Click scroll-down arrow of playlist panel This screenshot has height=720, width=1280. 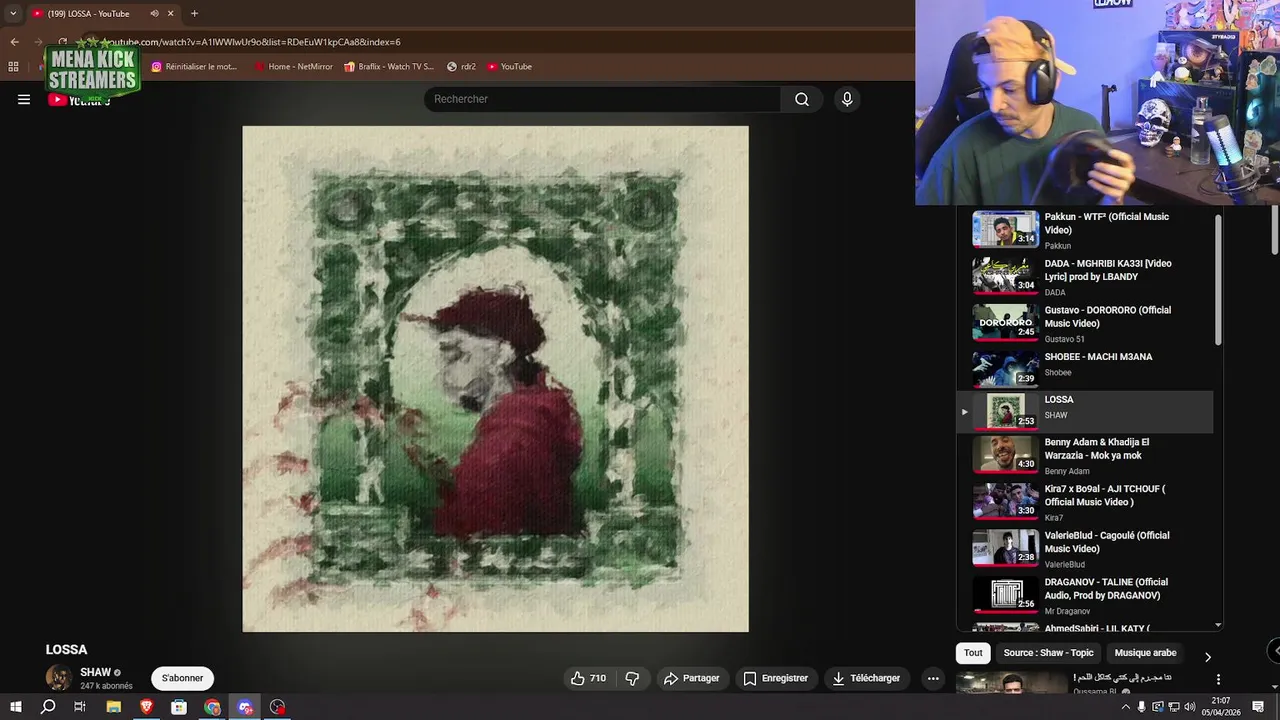click(1218, 625)
